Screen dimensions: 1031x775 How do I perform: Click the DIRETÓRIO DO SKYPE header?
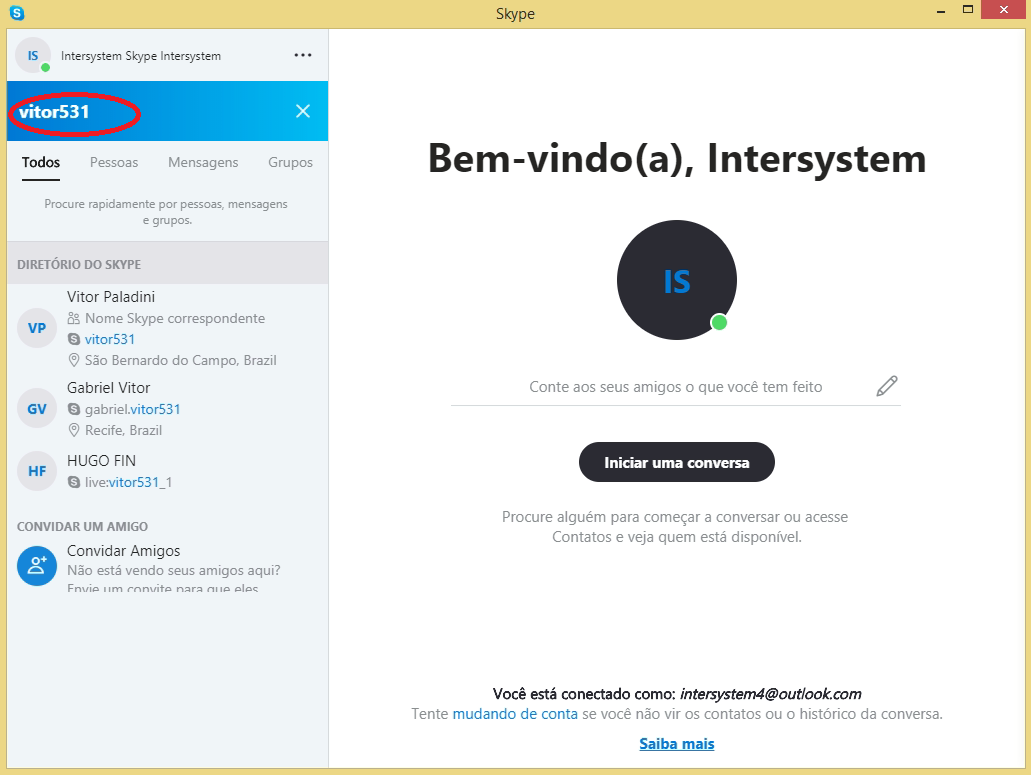pos(79,264)
